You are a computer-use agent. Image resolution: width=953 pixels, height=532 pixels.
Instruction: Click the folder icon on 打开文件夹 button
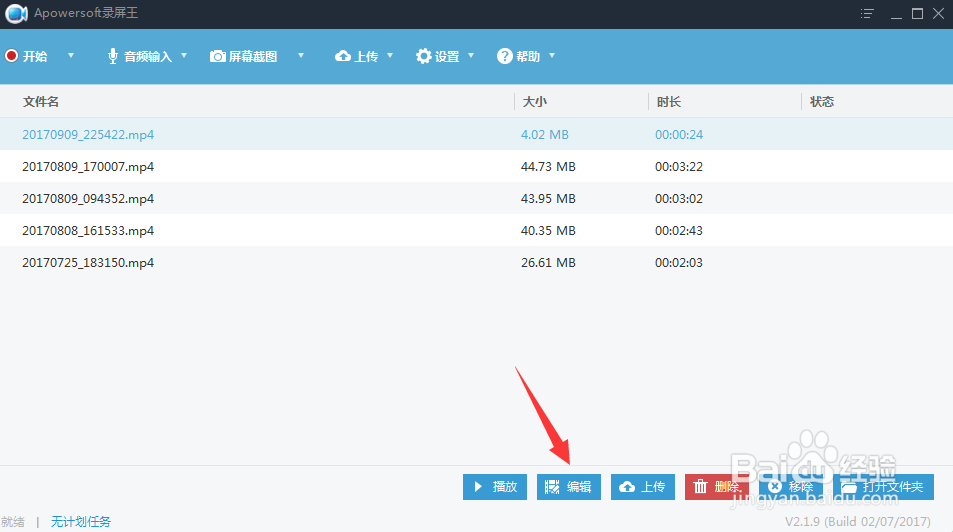848,487
